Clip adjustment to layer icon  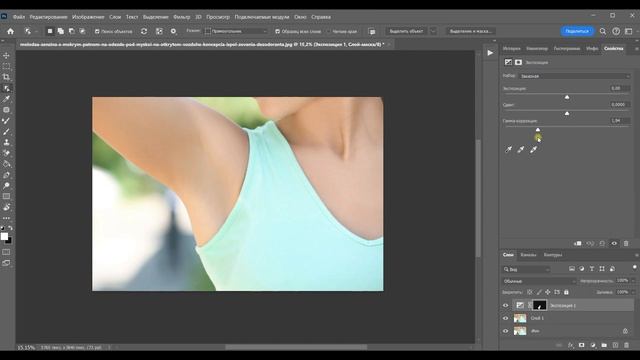(x=578, y=244)
